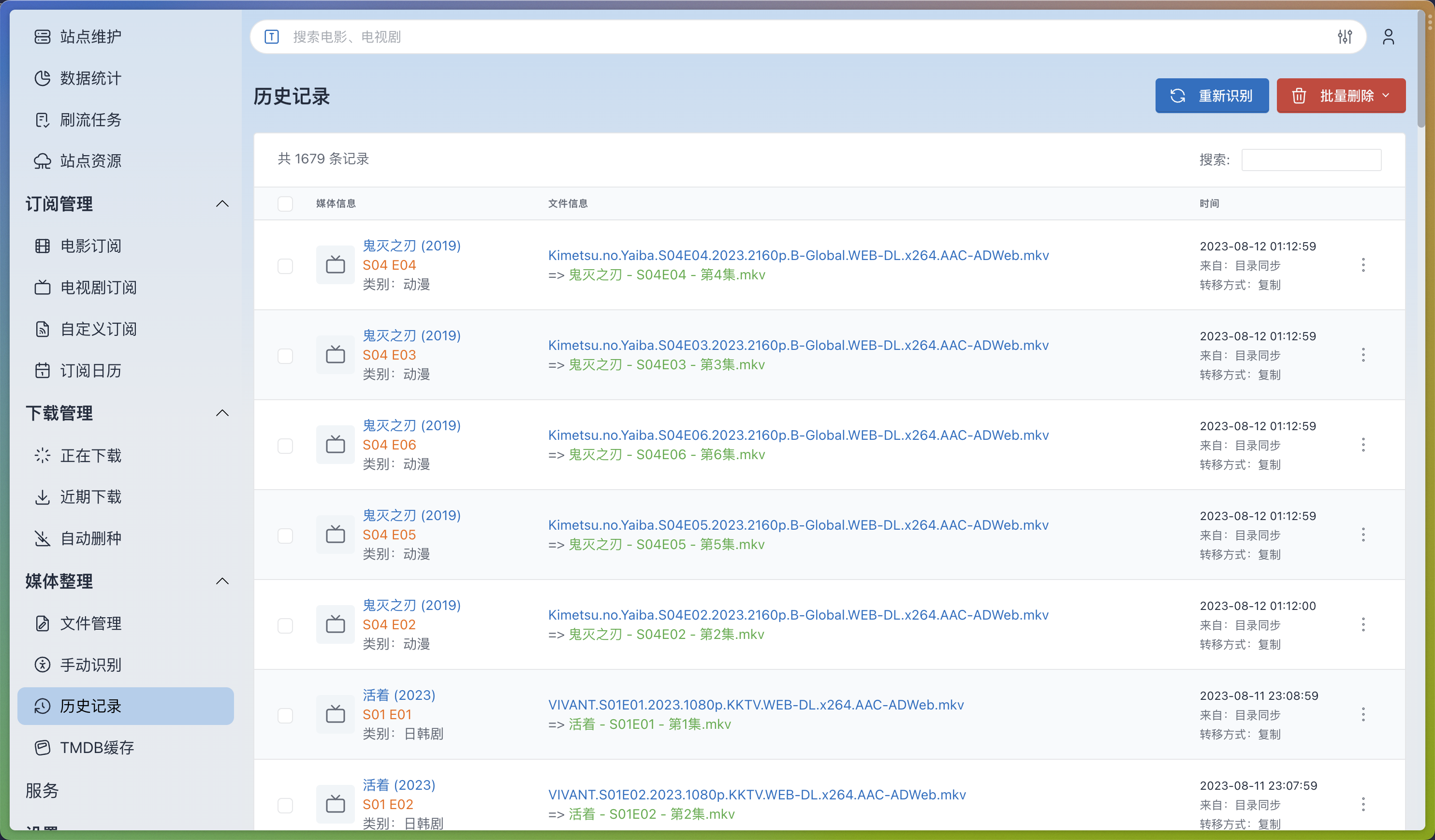1435x840 pixels.
Task: Open row options for S04 E02 record
Action: (x=1362, y=625)
